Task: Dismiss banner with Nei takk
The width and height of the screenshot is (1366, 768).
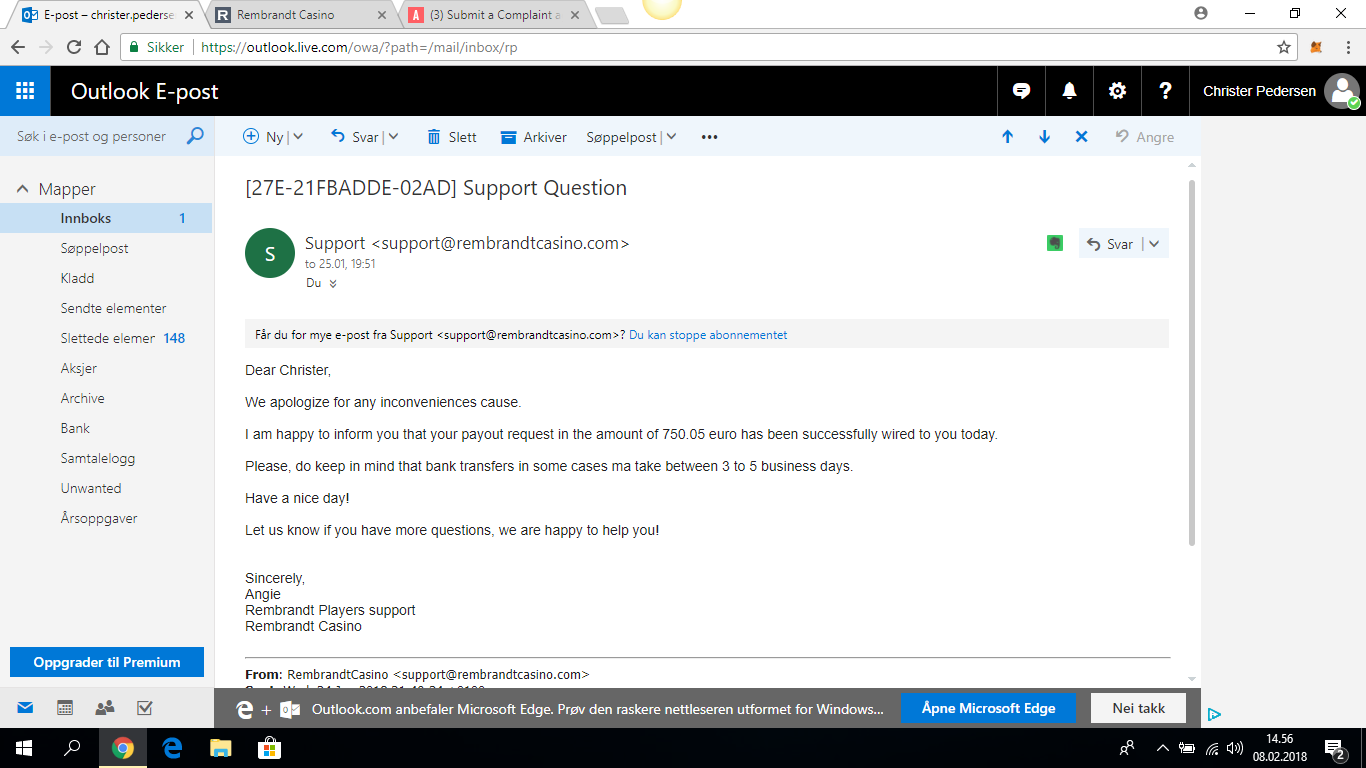Action: tap(1139, 708)
